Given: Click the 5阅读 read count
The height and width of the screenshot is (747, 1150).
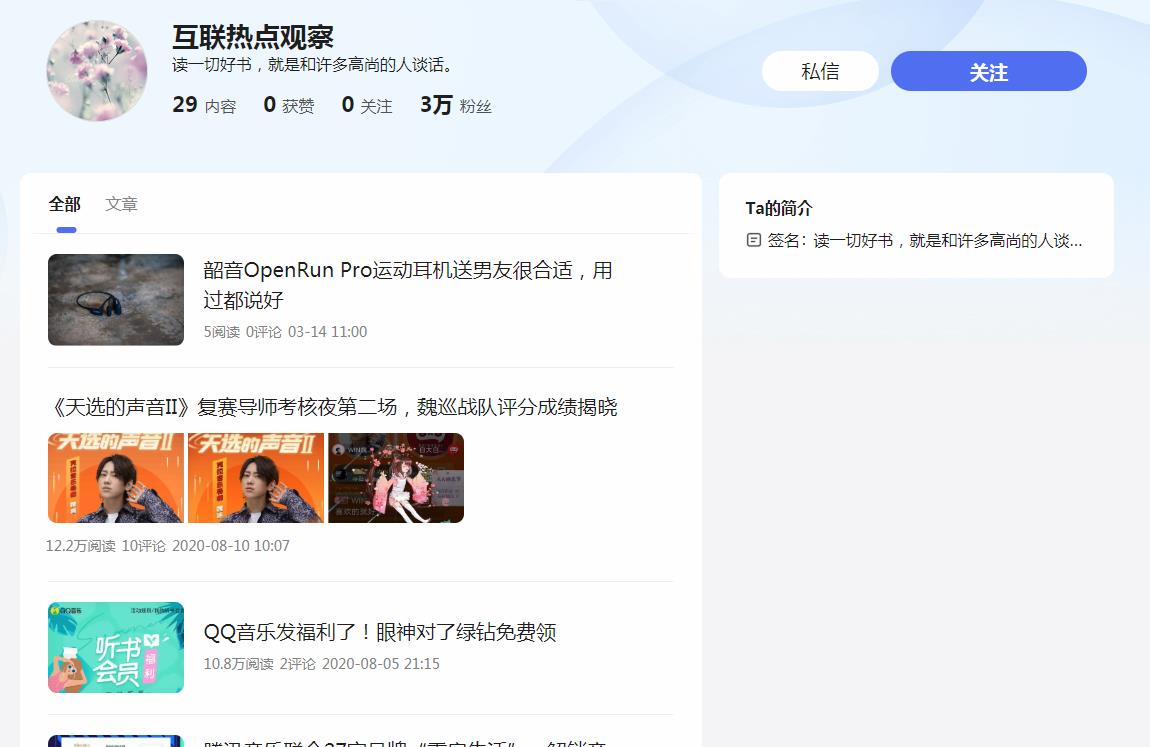Looking at the screenshot, I should [221, 331].
